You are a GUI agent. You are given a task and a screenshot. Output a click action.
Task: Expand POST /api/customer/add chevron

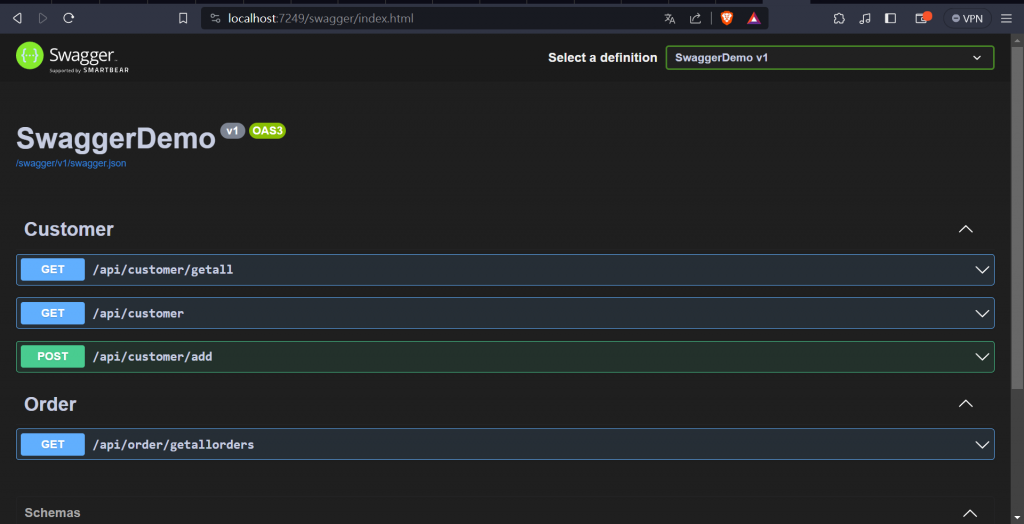982,357
